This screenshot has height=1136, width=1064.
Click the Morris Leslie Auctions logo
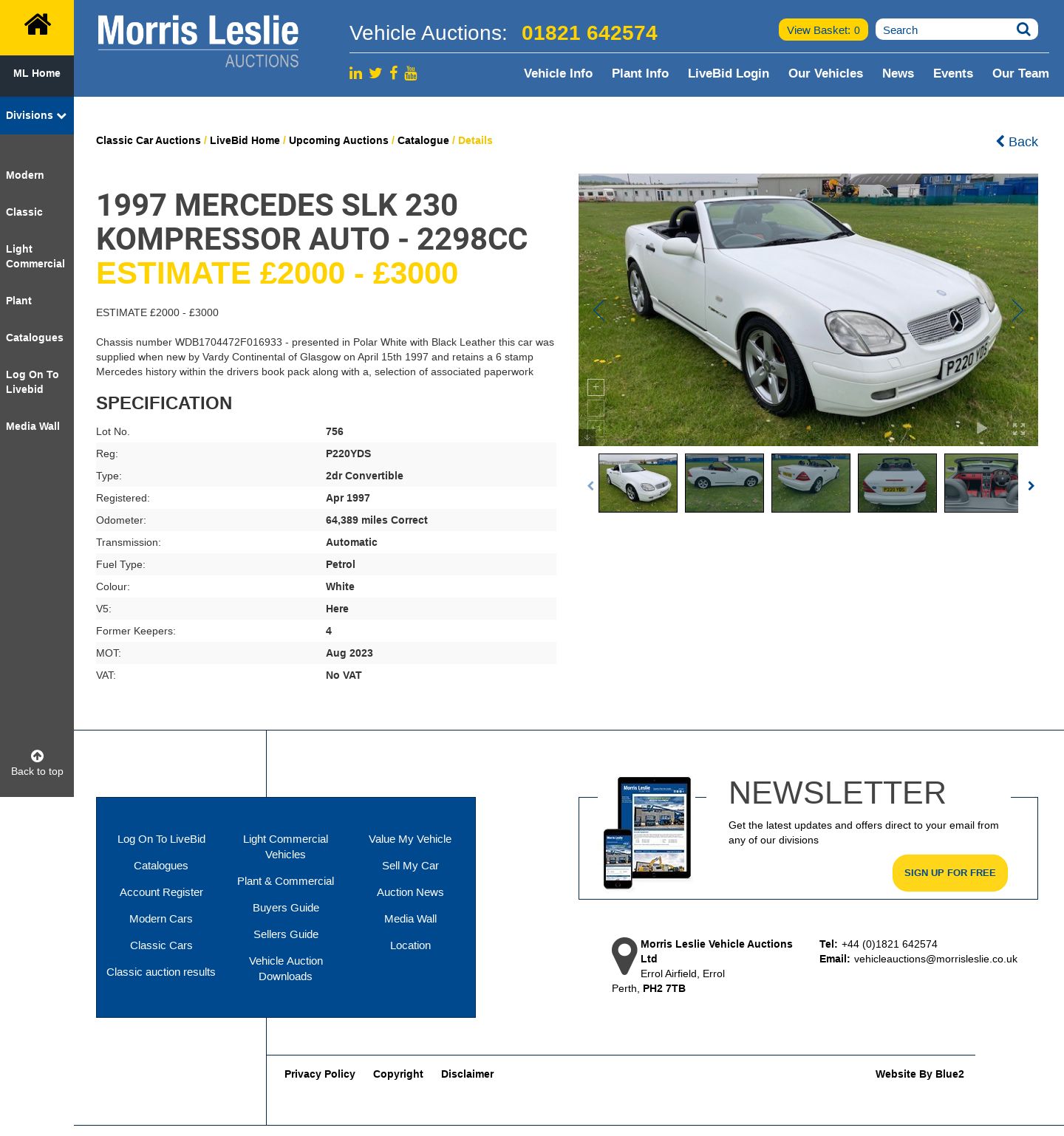tap(198, 41)
